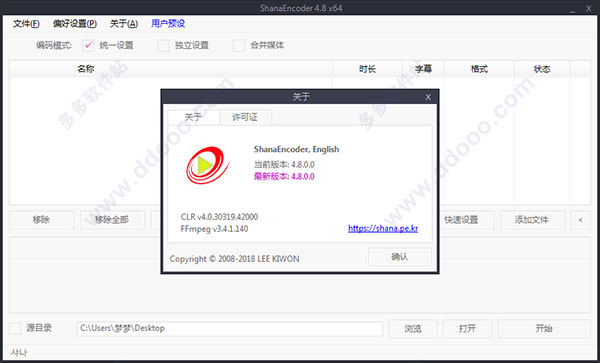
Task: Click the 确认 button in the dialog
Action: (x=400, y=257)
